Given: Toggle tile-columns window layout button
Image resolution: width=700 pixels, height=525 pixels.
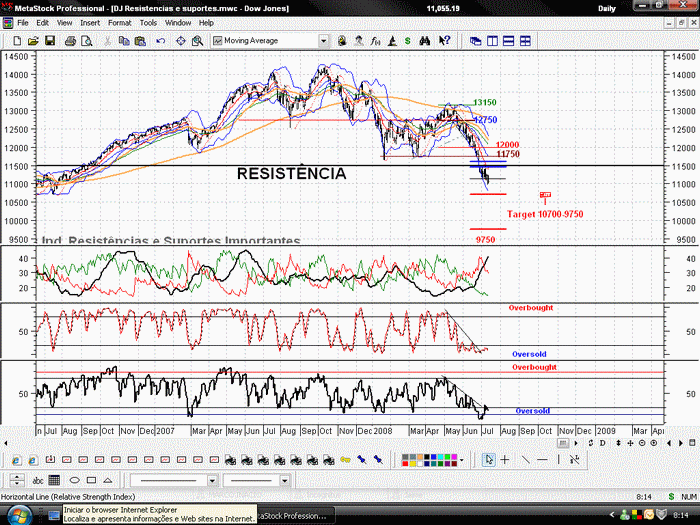Looking at the screenshot, I should (x=492, y=41).
